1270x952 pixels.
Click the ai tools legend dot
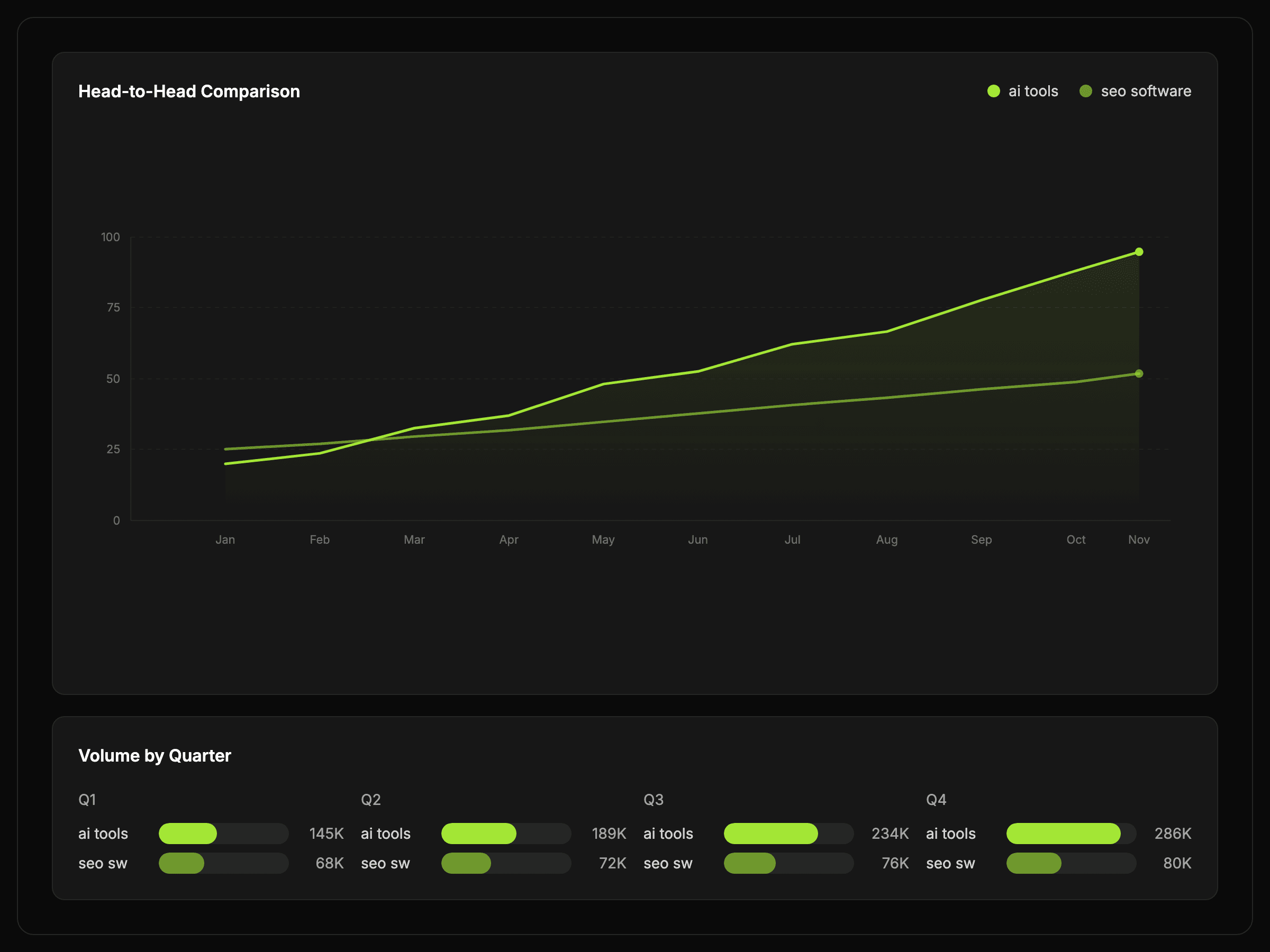point(993,91)
